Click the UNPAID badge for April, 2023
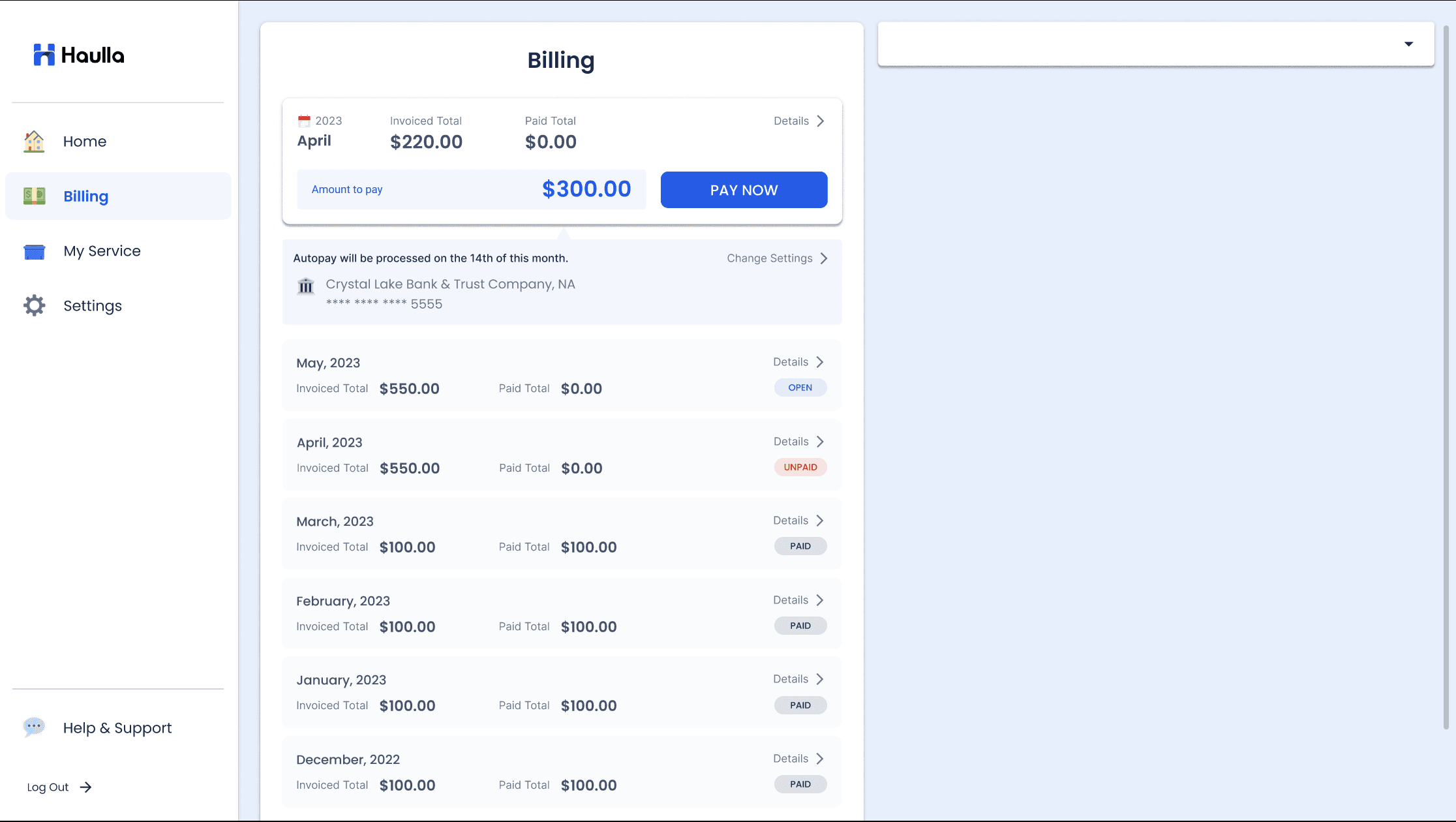 (800, 467)
